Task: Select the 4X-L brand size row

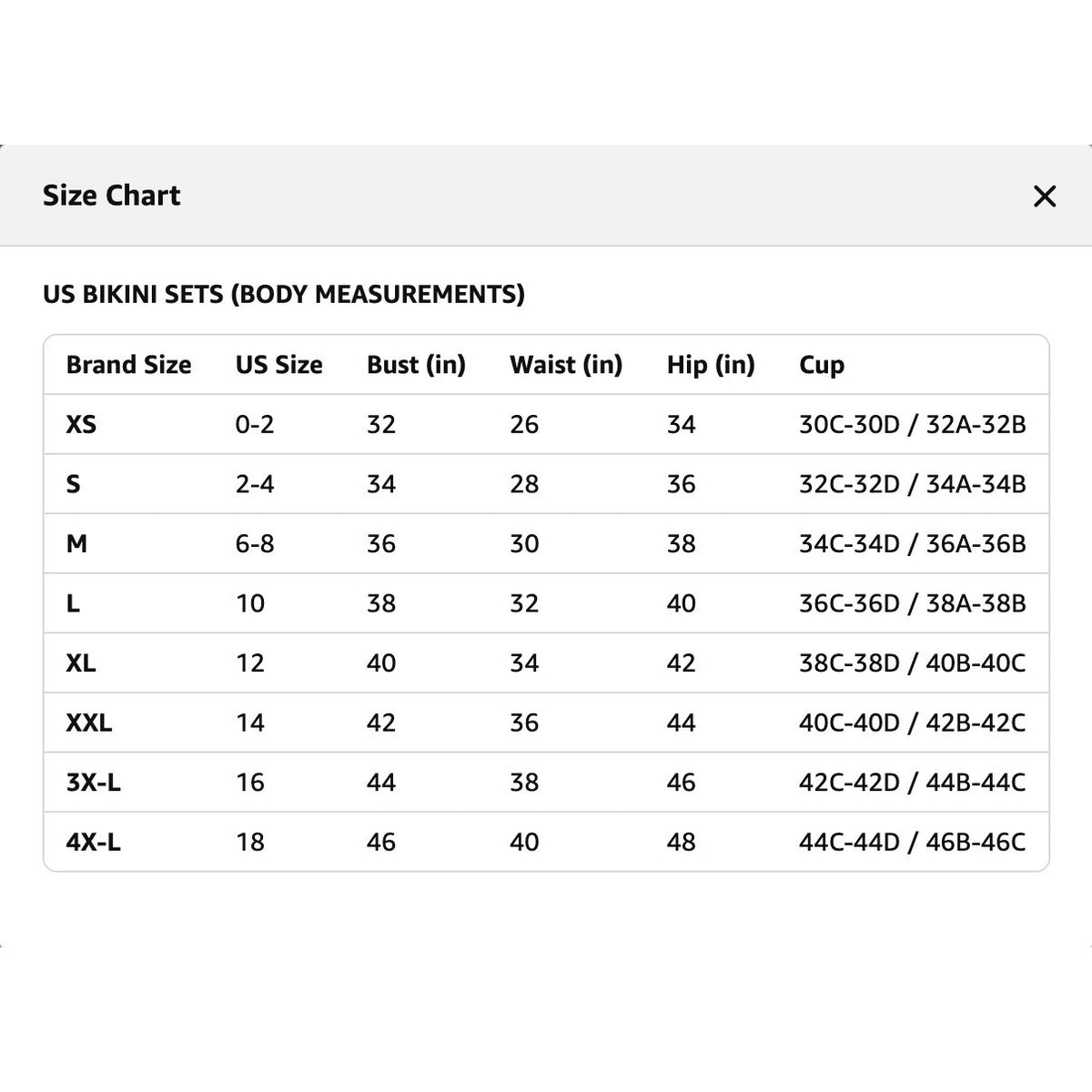Action: pos(546,842)
